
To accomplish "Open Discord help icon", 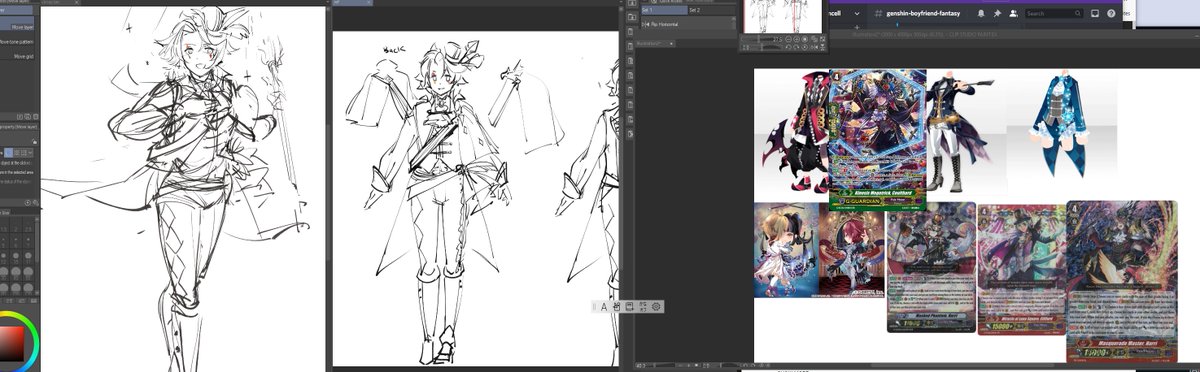I will click(x=1111, y=13).
